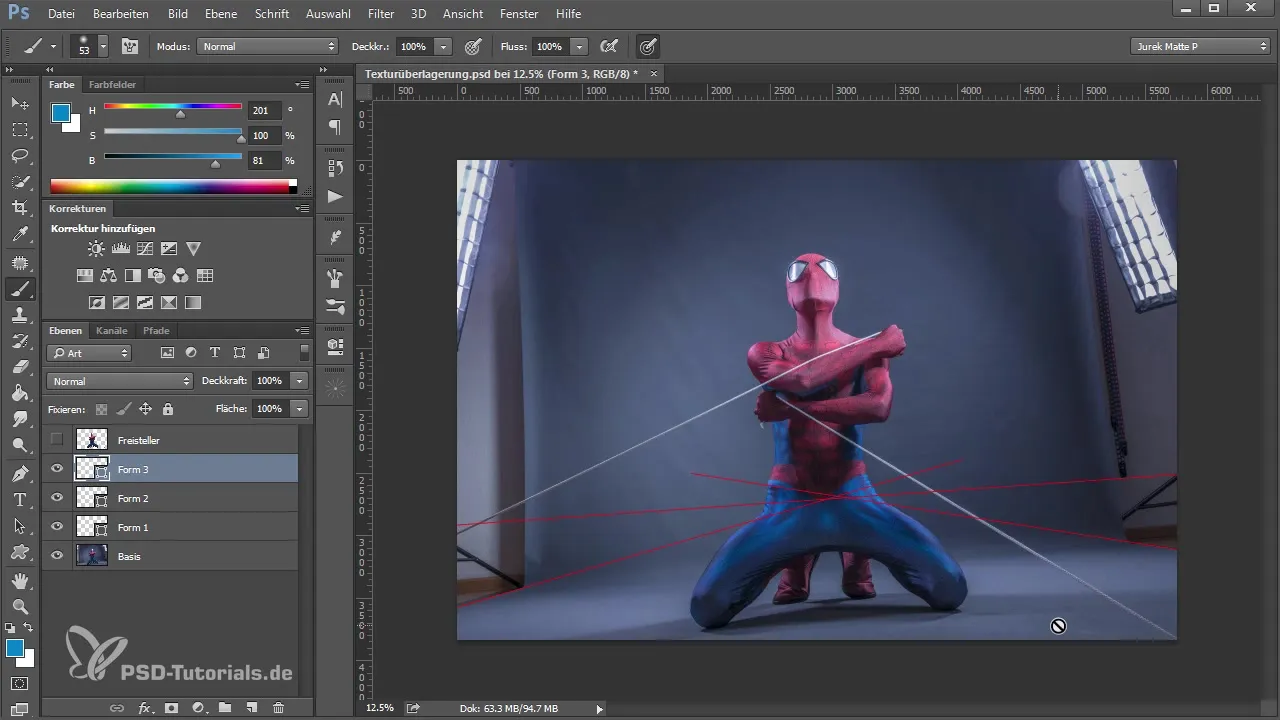Switch to the Pfade tab
This screenshot has width=1280, height=720.
156,331
